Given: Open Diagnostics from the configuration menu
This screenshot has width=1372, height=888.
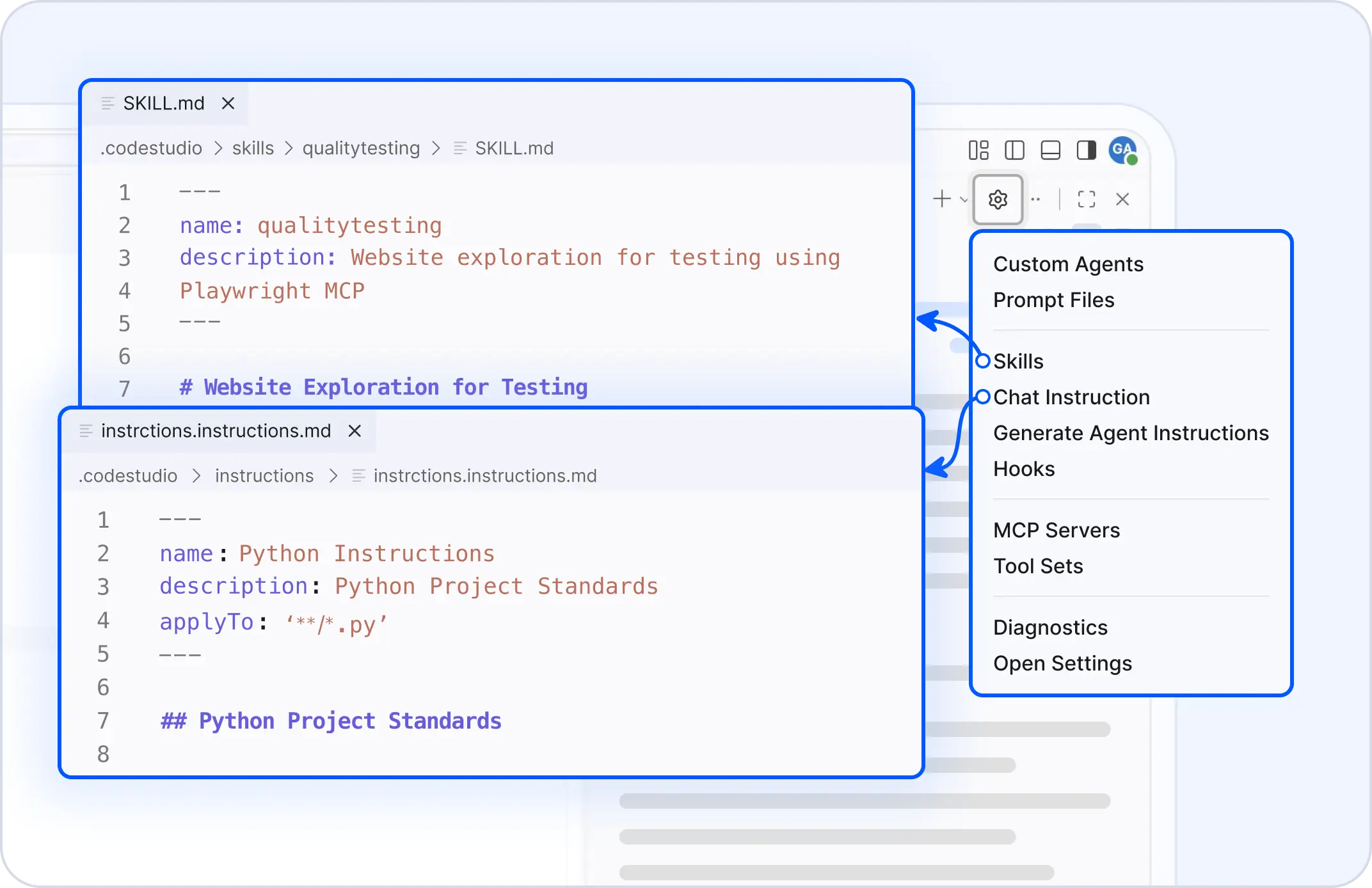Looking at the screenshot, I should coord(1049,627).
